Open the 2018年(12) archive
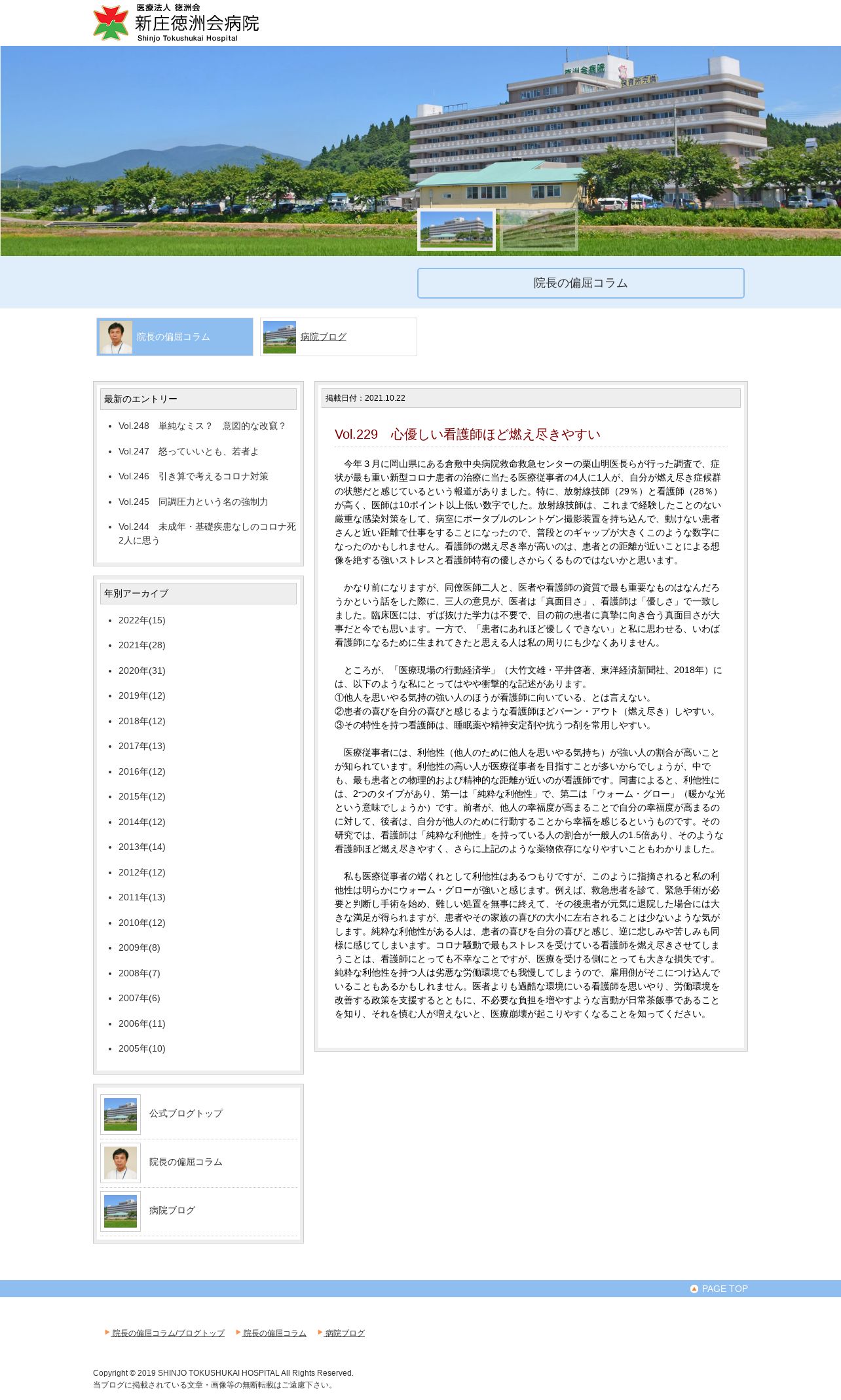The width and height of the screenshot is (841, 1400). coord(142,722)
